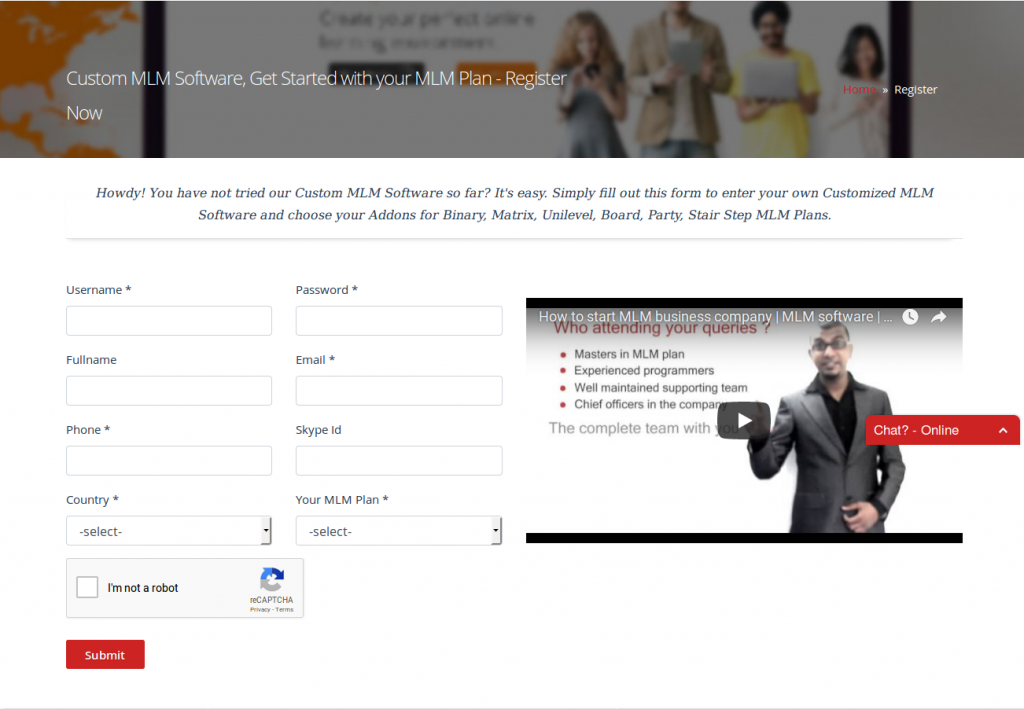This screenshot has width=1024, height=709.
Task: Click the Submit button
Action: (104, 654)
